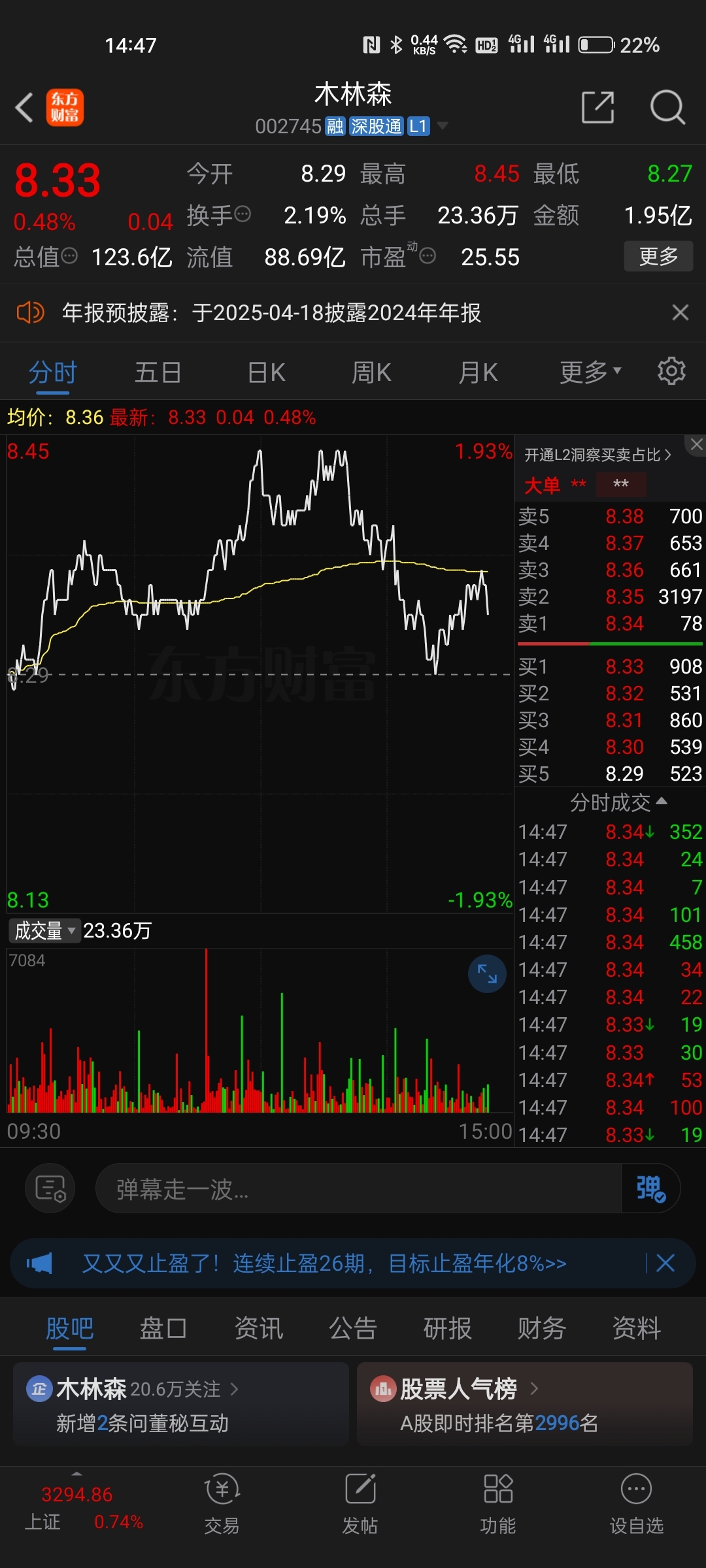
Task: Tap the 市盈 info icon
Action: (428, 256)
